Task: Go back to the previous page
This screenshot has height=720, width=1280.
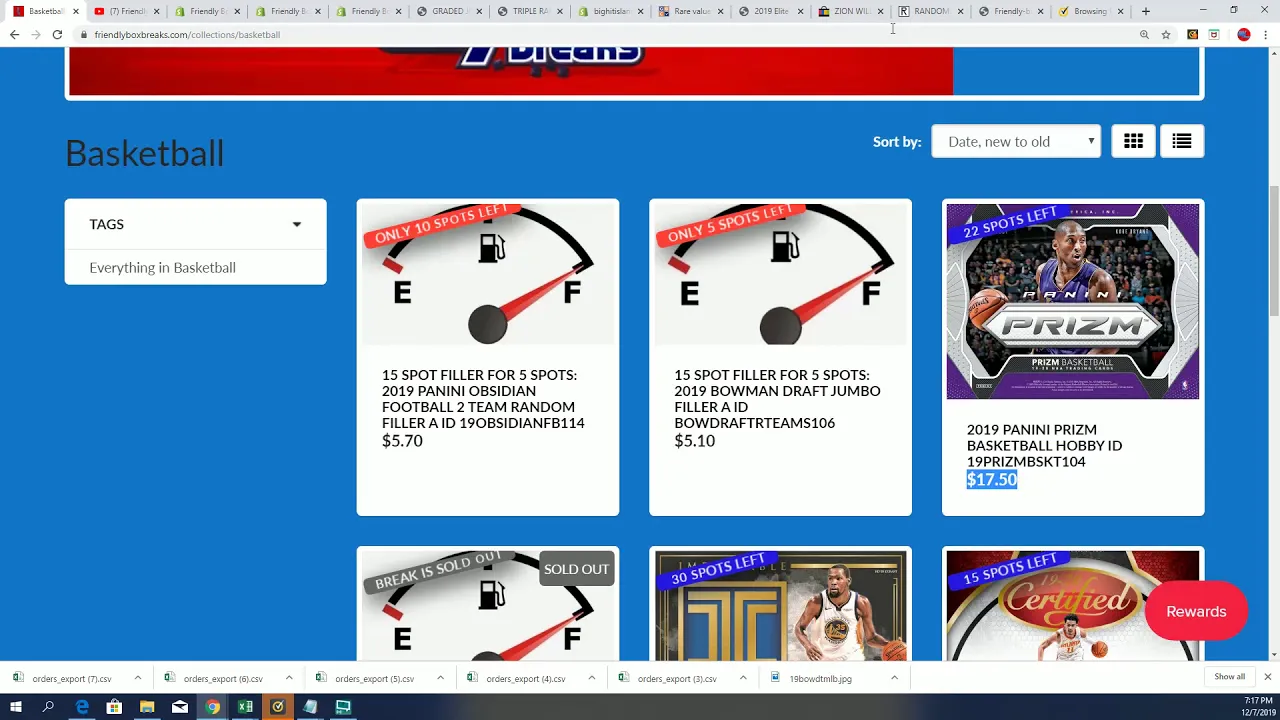Action: point(14,34)
